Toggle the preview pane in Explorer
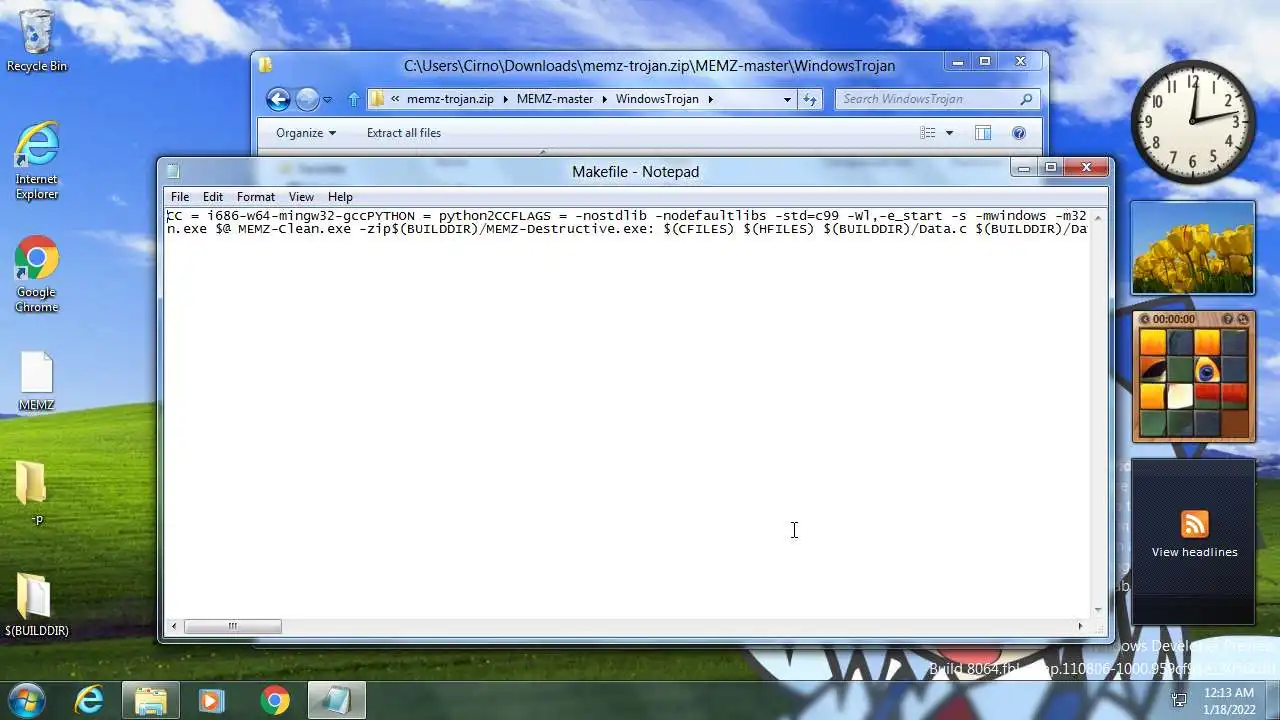This screenshot has height=720, width=1280. point(983,133)
